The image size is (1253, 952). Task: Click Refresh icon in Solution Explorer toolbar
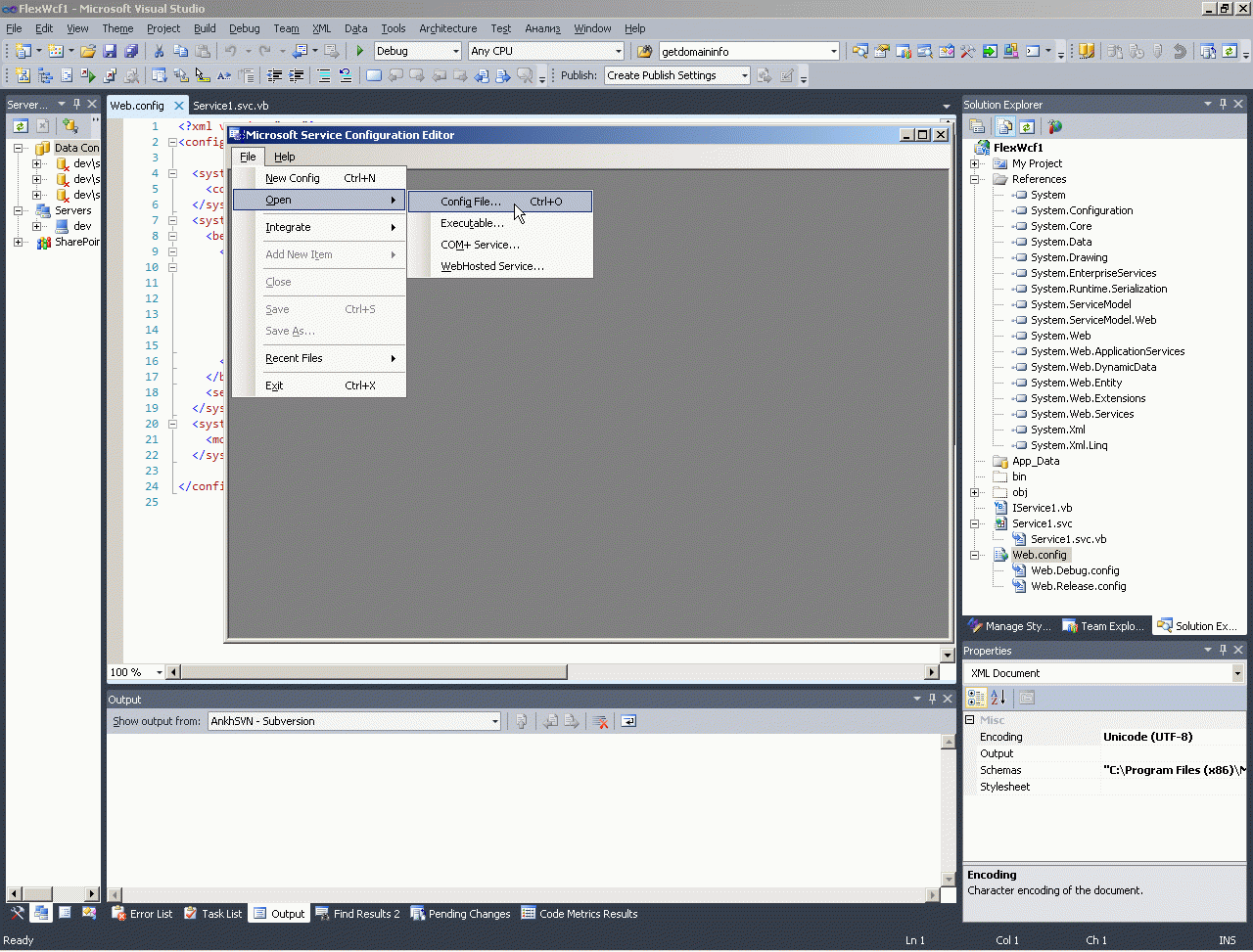(1027, 127)
